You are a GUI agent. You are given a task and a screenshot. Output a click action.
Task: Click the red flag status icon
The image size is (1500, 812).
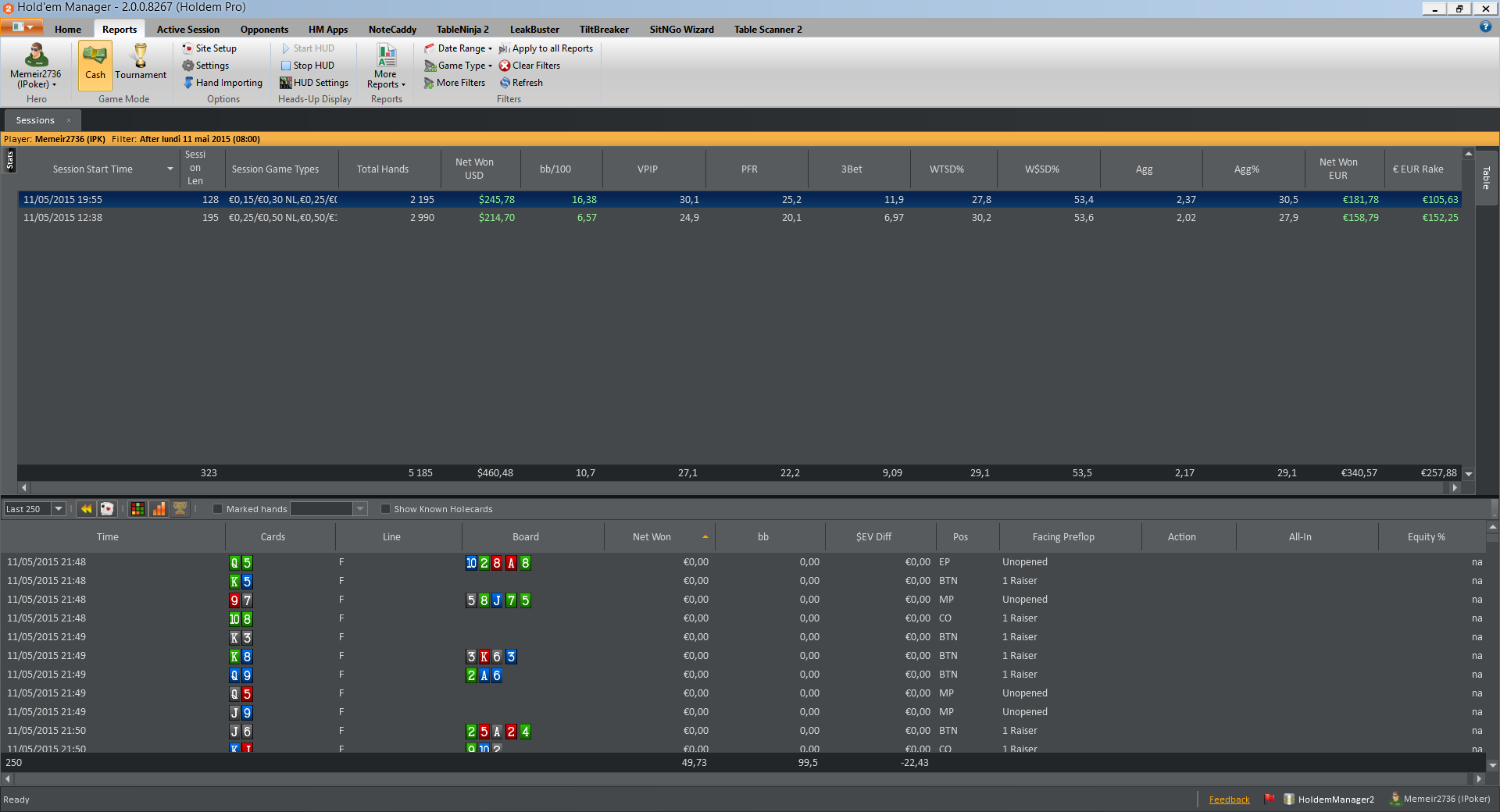[1270, 799]
